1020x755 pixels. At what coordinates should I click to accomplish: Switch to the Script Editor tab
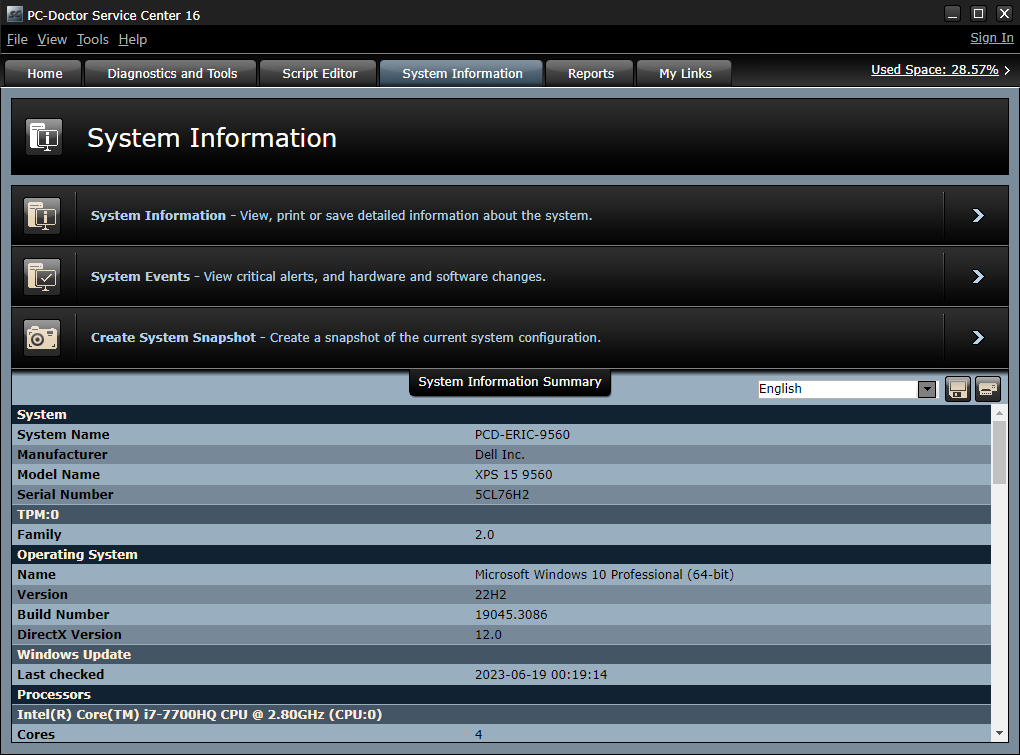[319, 73]
